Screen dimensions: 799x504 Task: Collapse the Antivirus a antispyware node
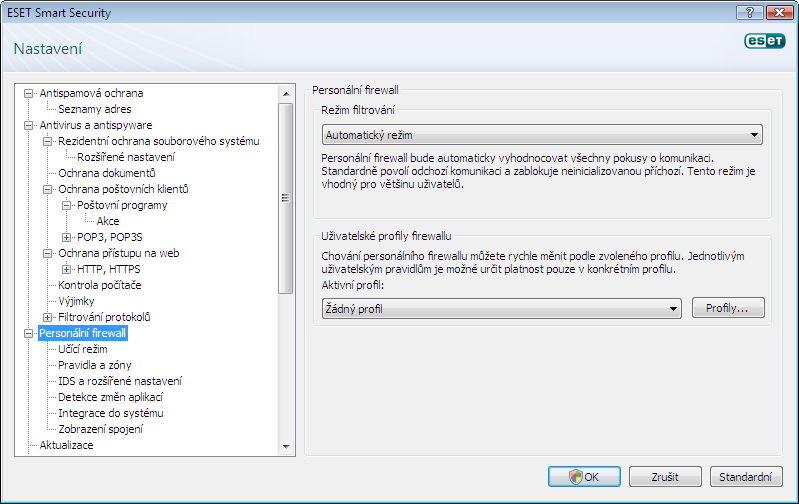coord(29,125)
